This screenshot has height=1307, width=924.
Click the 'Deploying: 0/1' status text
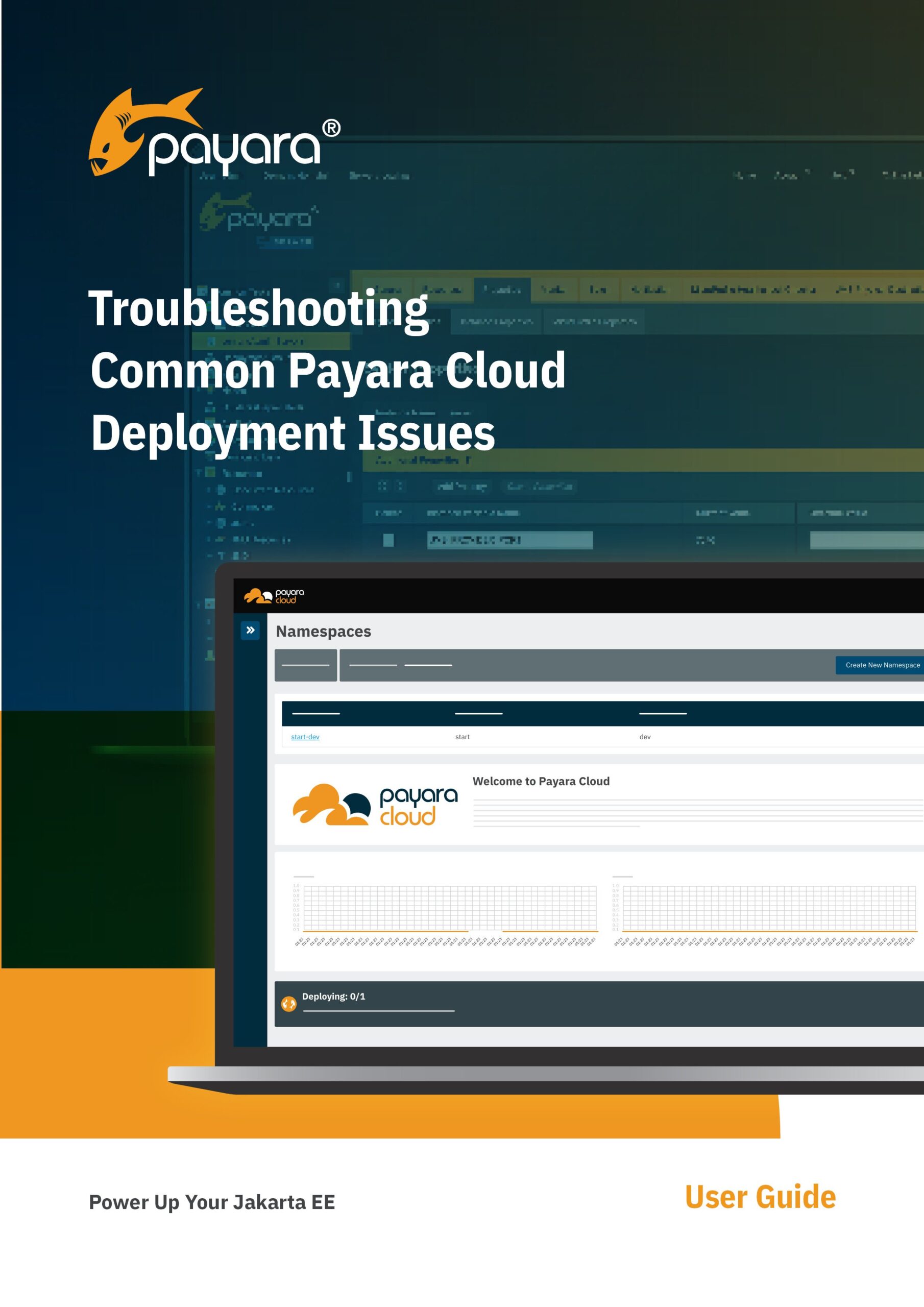(334, 996)
